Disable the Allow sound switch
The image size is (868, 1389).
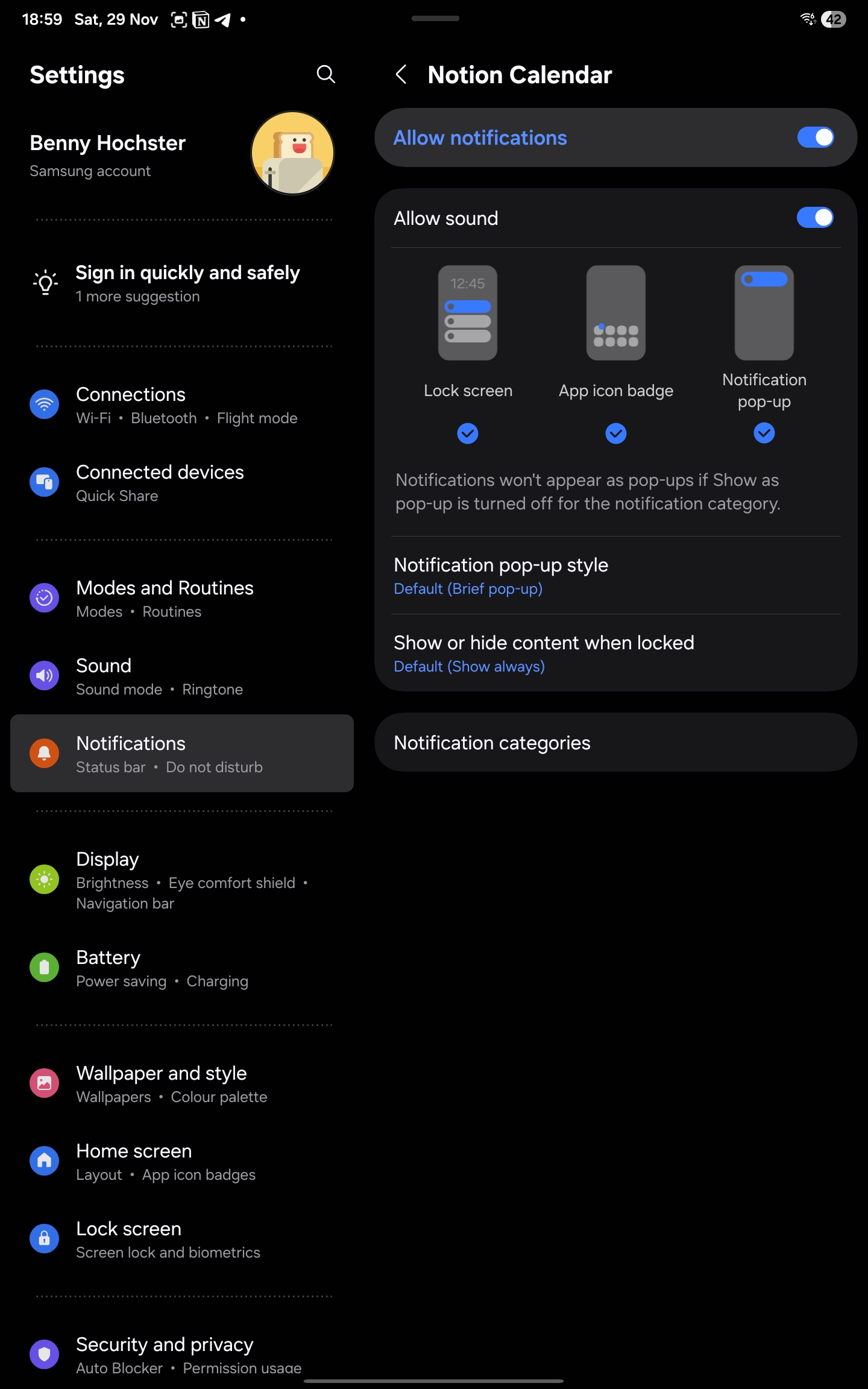point(815,218)
